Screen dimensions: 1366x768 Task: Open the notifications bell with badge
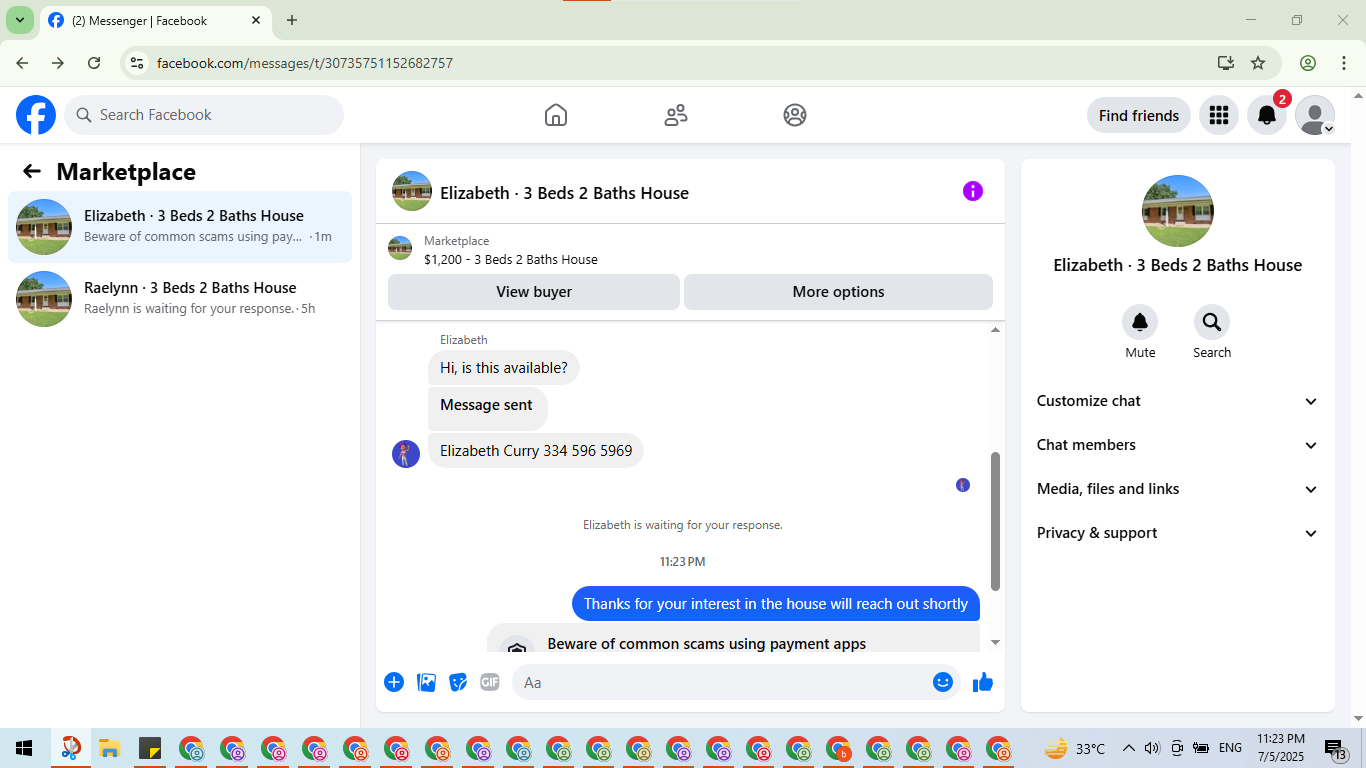point(1267,115)
